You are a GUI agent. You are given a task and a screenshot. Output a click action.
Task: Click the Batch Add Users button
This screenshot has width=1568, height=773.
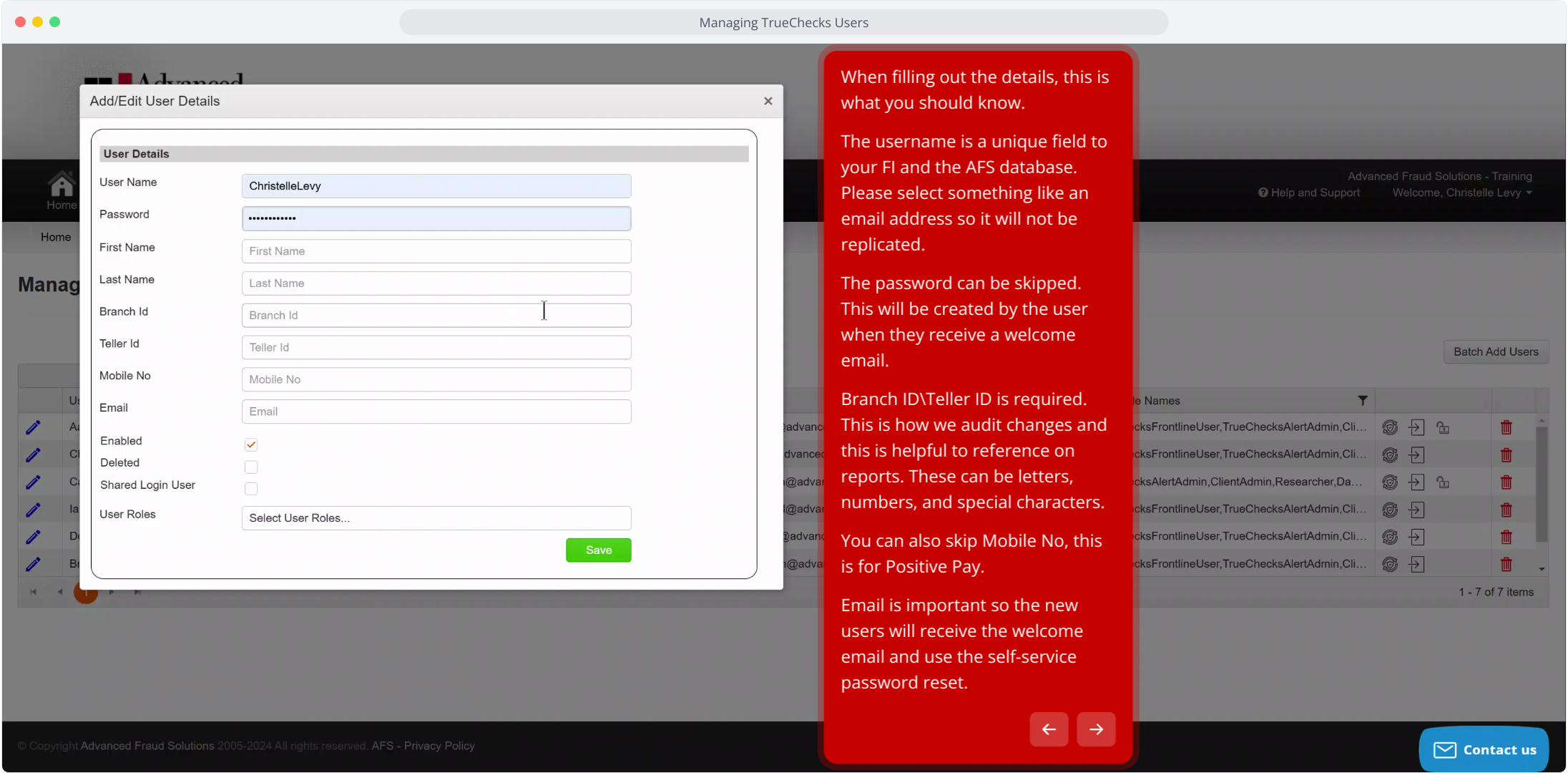1496,351
